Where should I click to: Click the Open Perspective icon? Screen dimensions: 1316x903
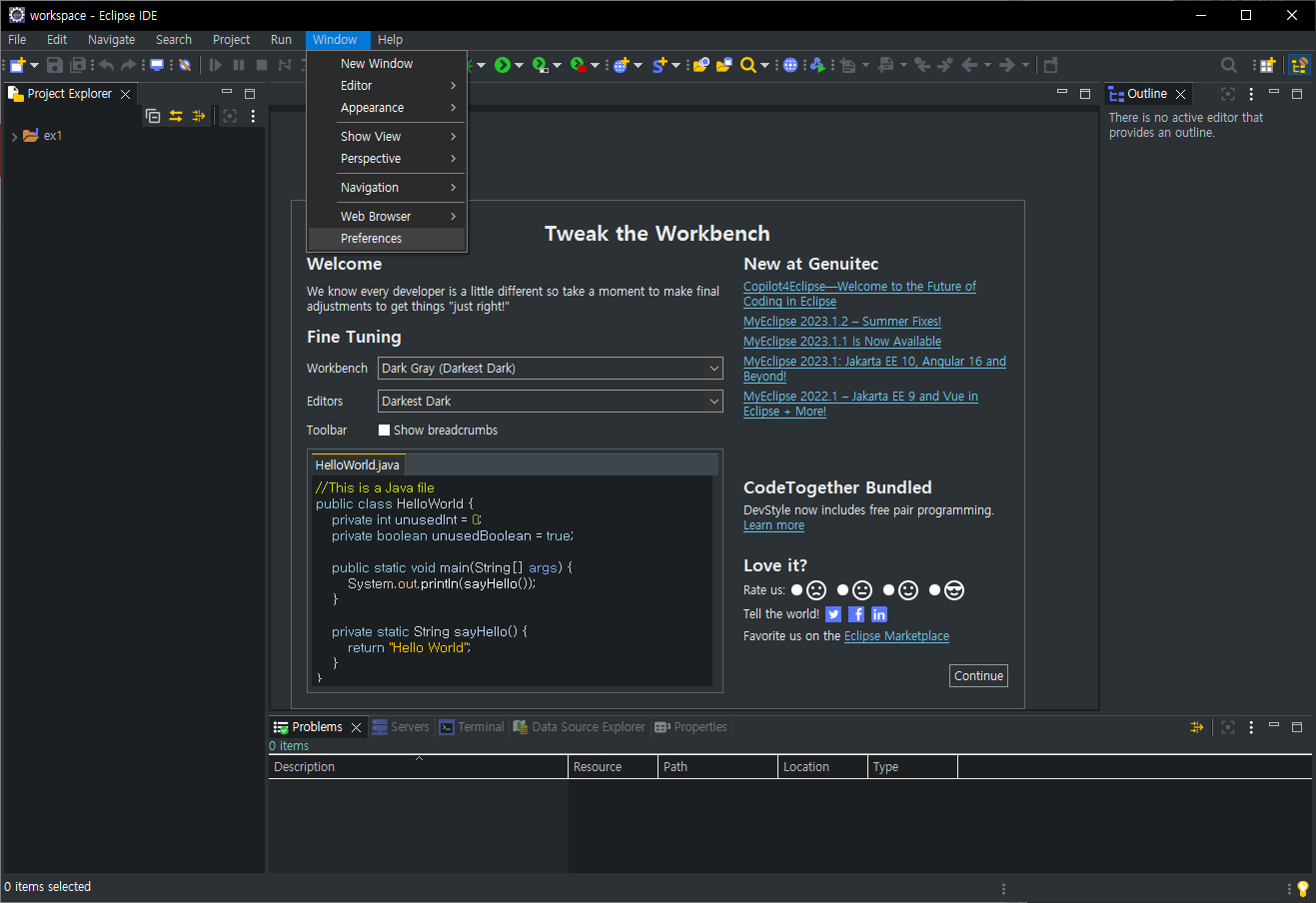[x=1267, y=65]
